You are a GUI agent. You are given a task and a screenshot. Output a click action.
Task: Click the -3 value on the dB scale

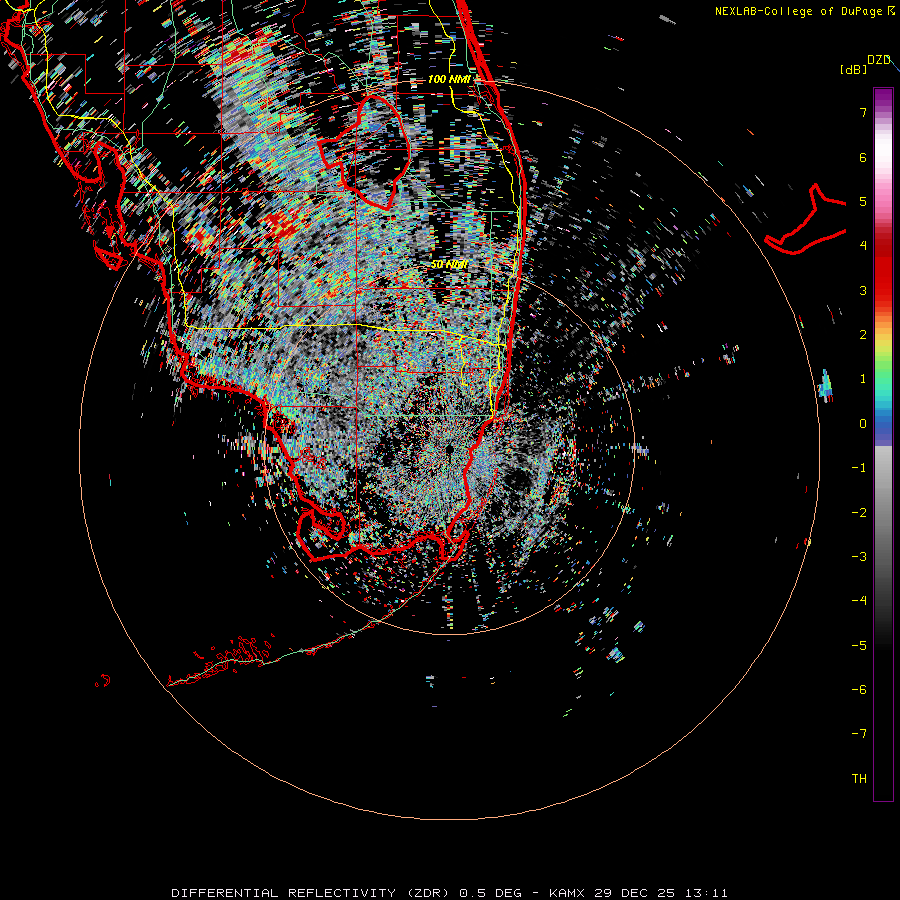tap(859, 557)
